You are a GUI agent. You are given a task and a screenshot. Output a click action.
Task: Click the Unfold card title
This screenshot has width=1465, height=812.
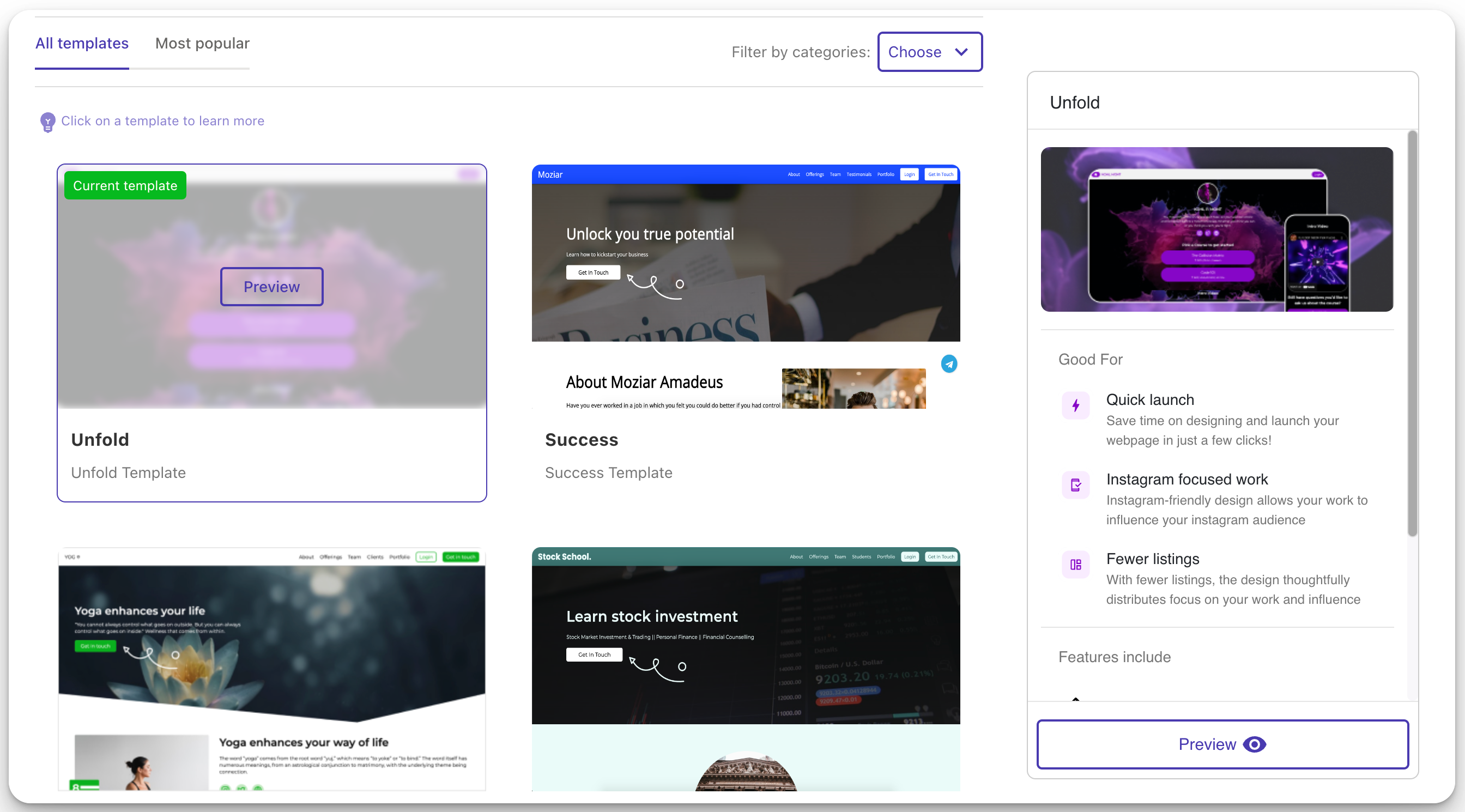coord(100,440)
